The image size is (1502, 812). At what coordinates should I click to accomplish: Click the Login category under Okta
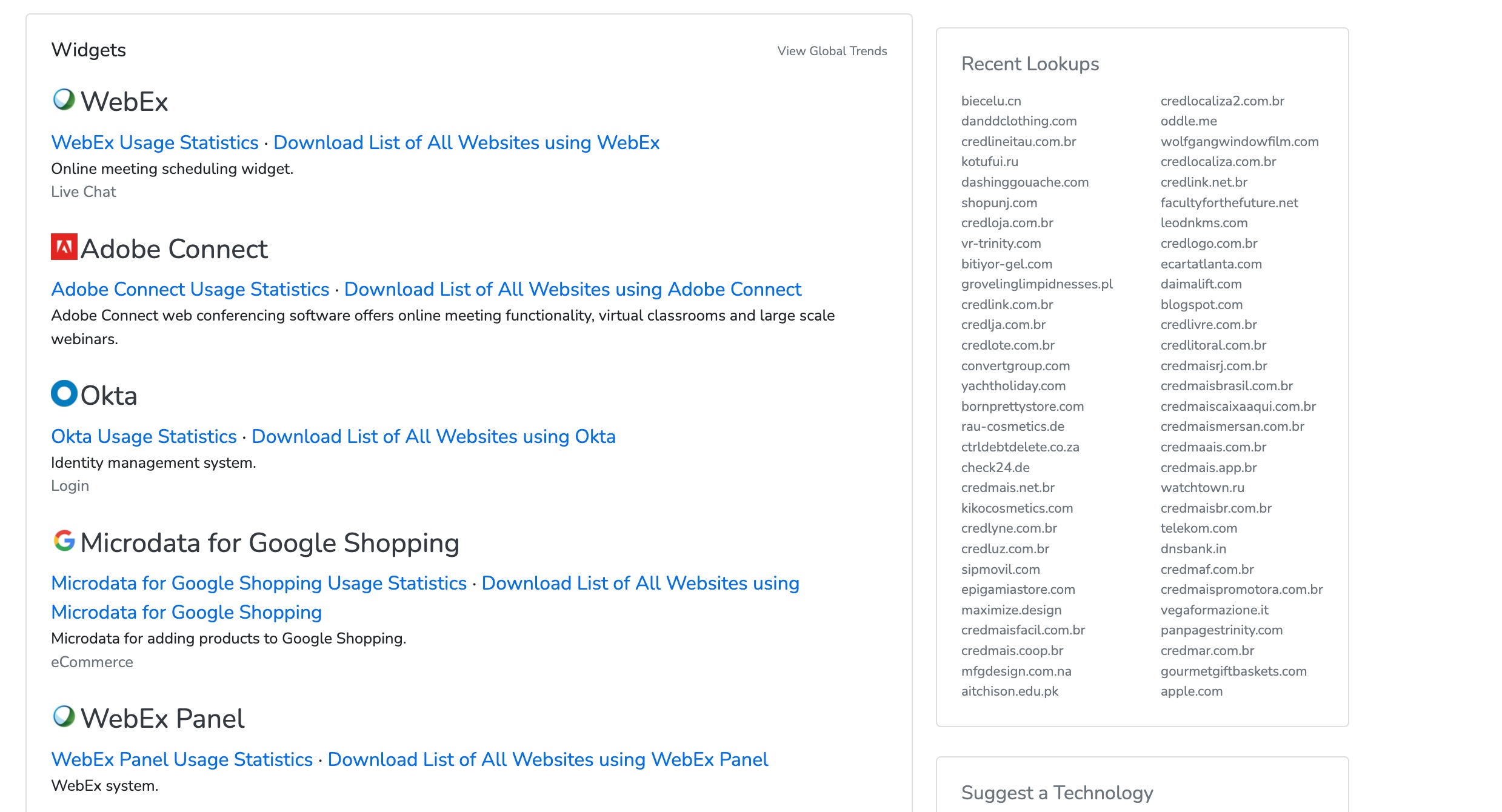[70, 486]
